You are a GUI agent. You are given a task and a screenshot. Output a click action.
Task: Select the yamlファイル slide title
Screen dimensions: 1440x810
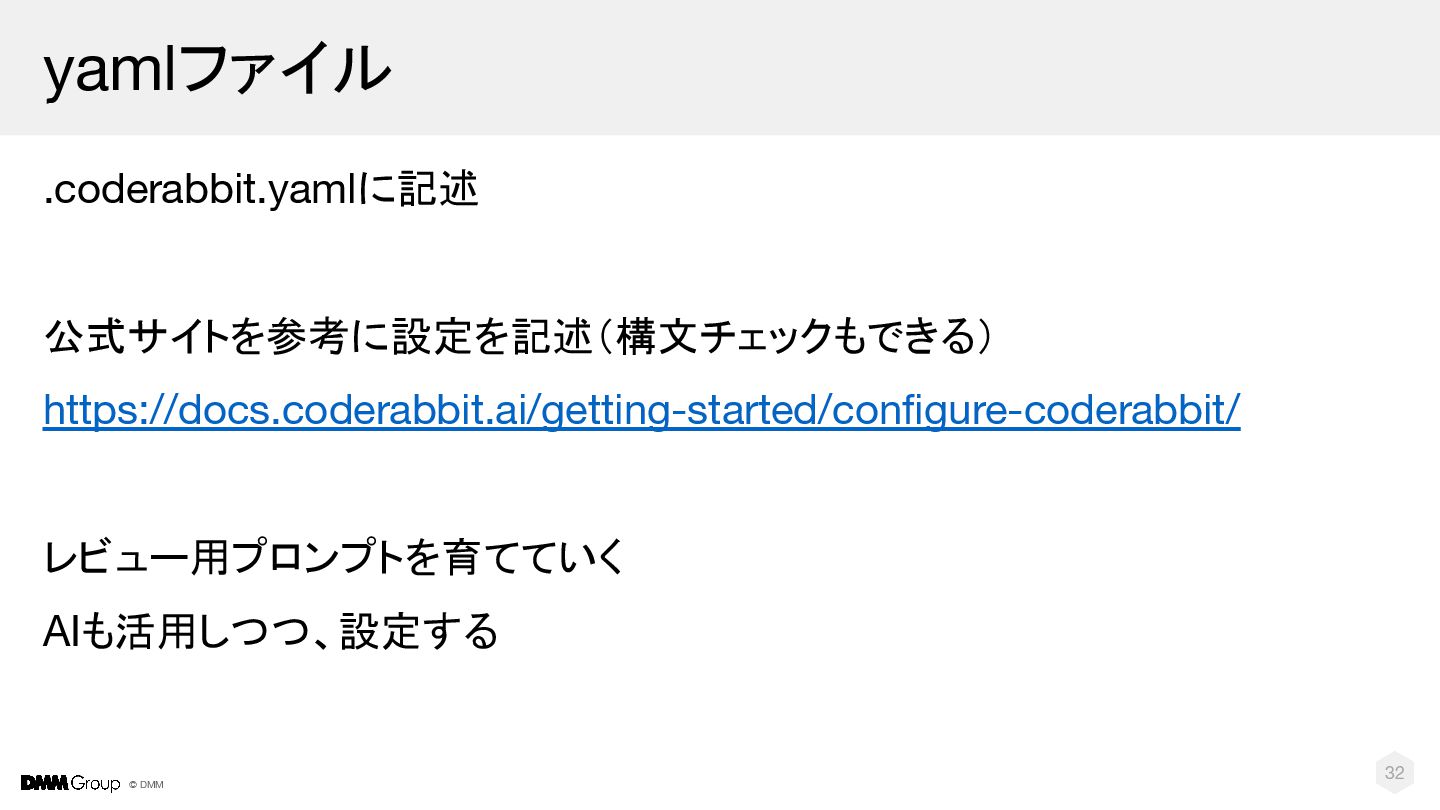(216, 68)
